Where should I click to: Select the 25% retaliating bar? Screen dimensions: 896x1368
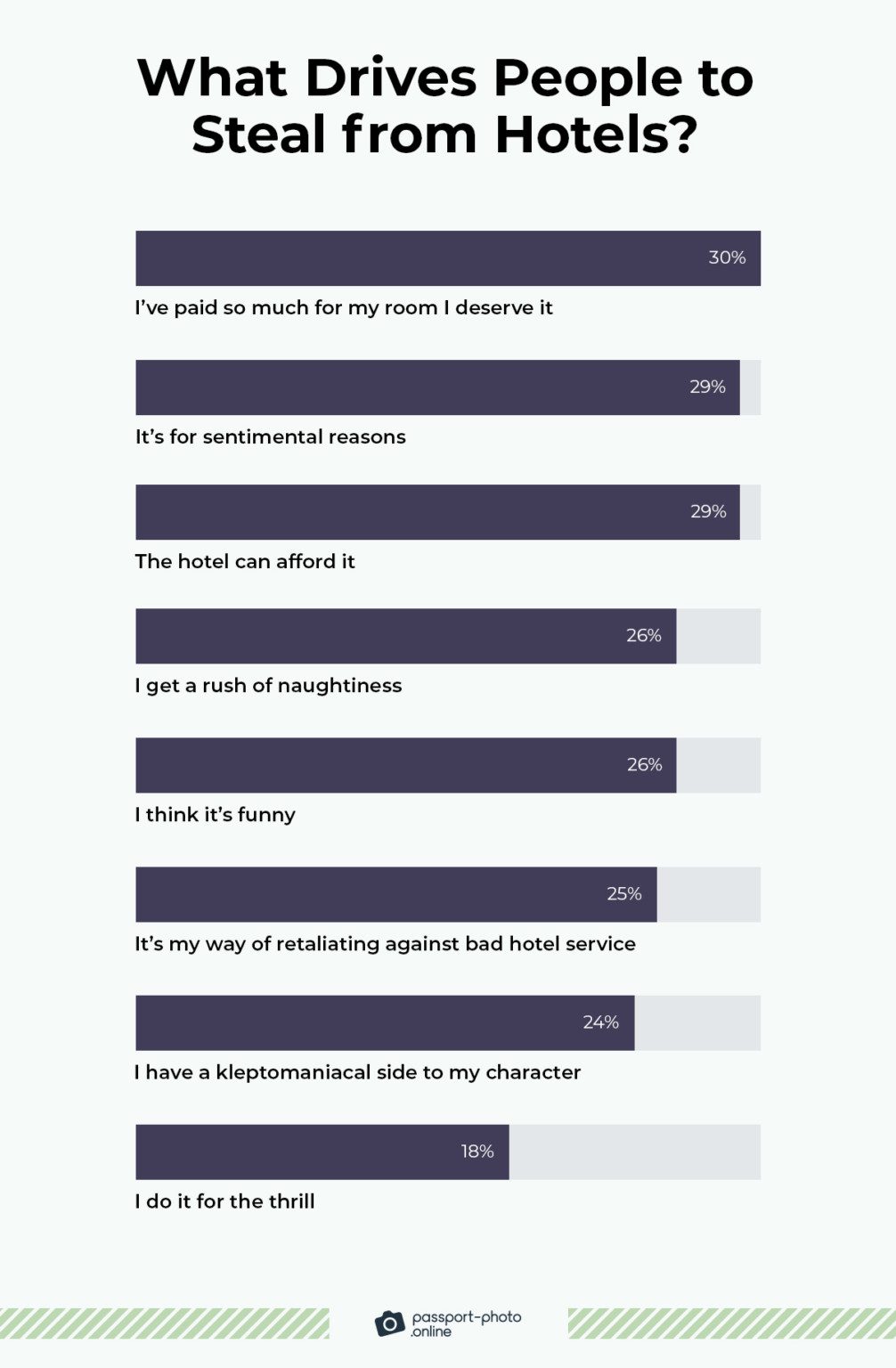tap(395, 894)
